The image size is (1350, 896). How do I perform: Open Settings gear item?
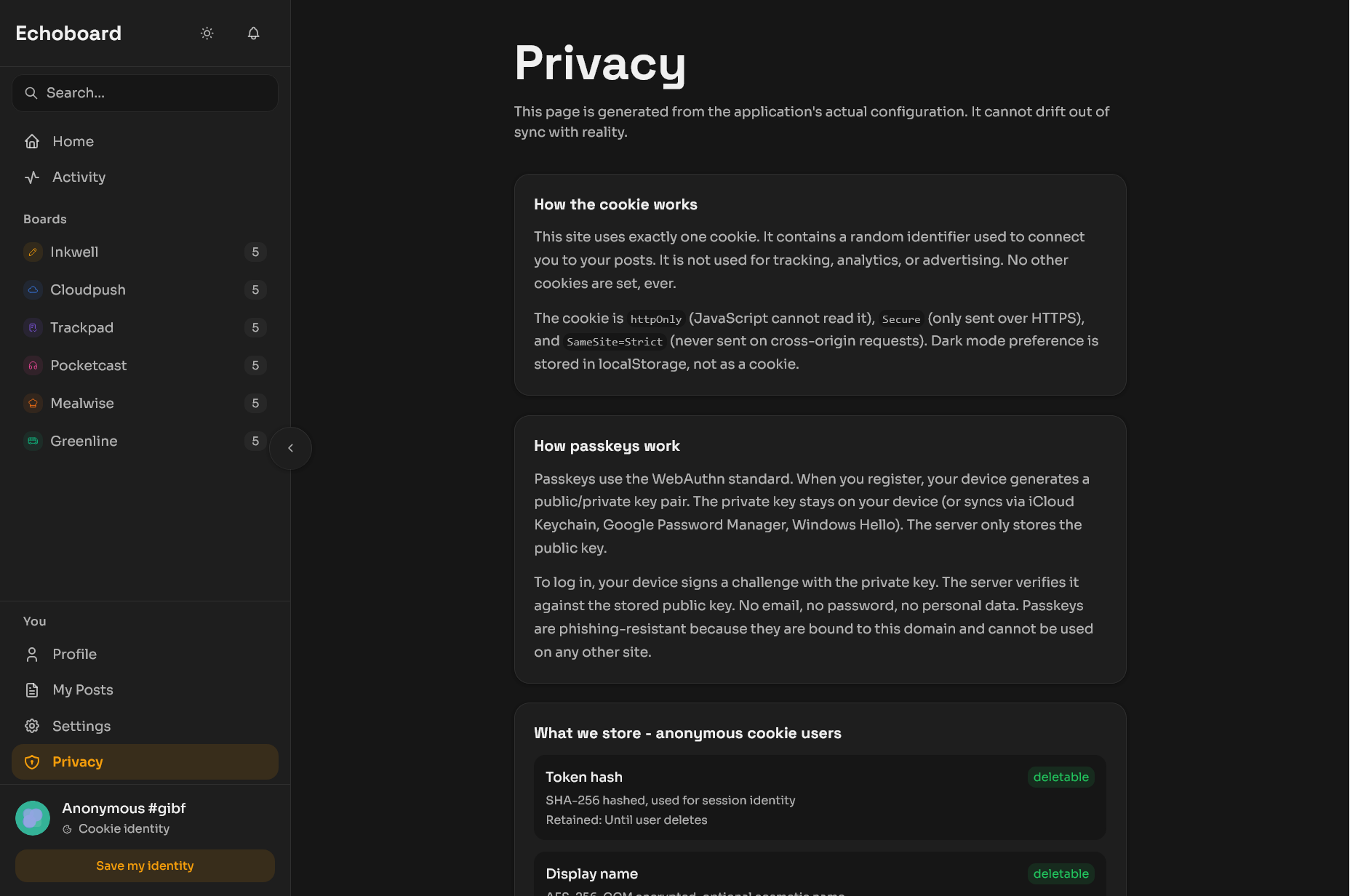point(81,726)
